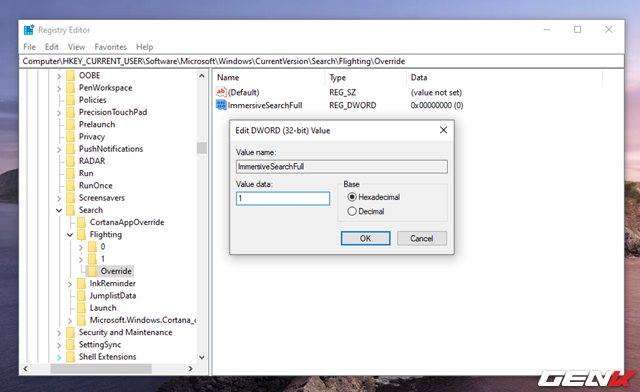
Task: Open the Help menu
Action: click(144, 47)
